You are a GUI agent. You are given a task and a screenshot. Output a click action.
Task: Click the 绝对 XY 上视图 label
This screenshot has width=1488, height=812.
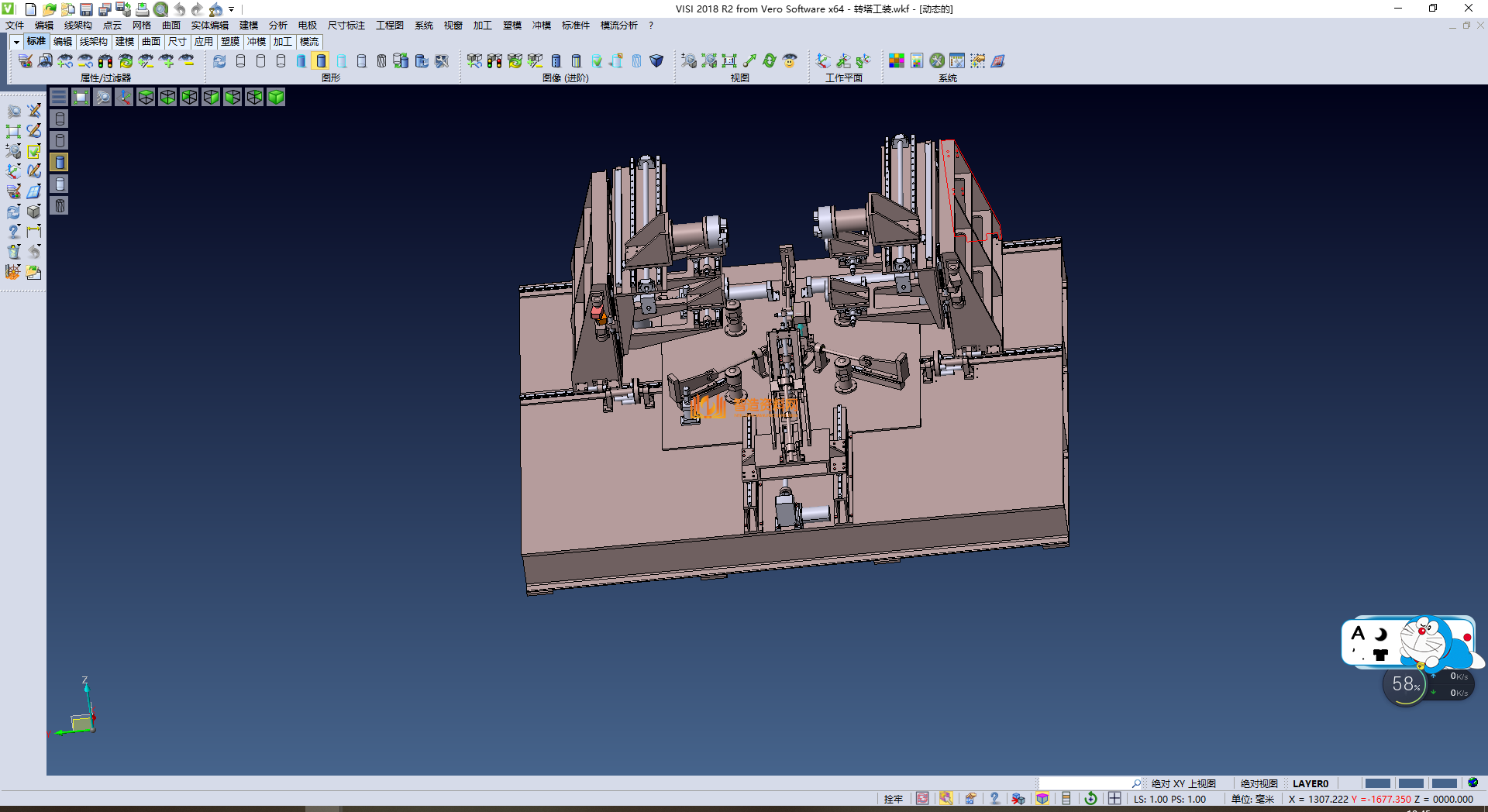[1183, 783]
